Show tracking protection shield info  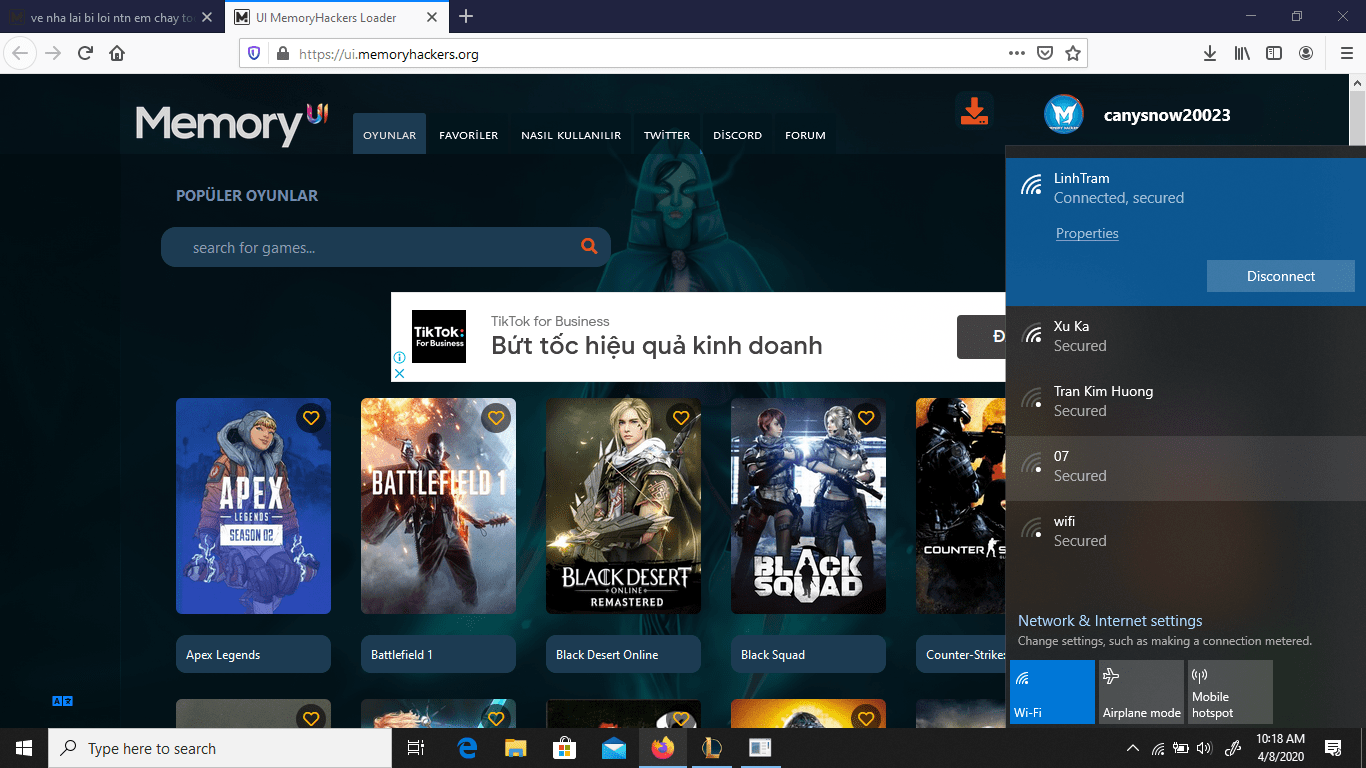pos(254,54)
